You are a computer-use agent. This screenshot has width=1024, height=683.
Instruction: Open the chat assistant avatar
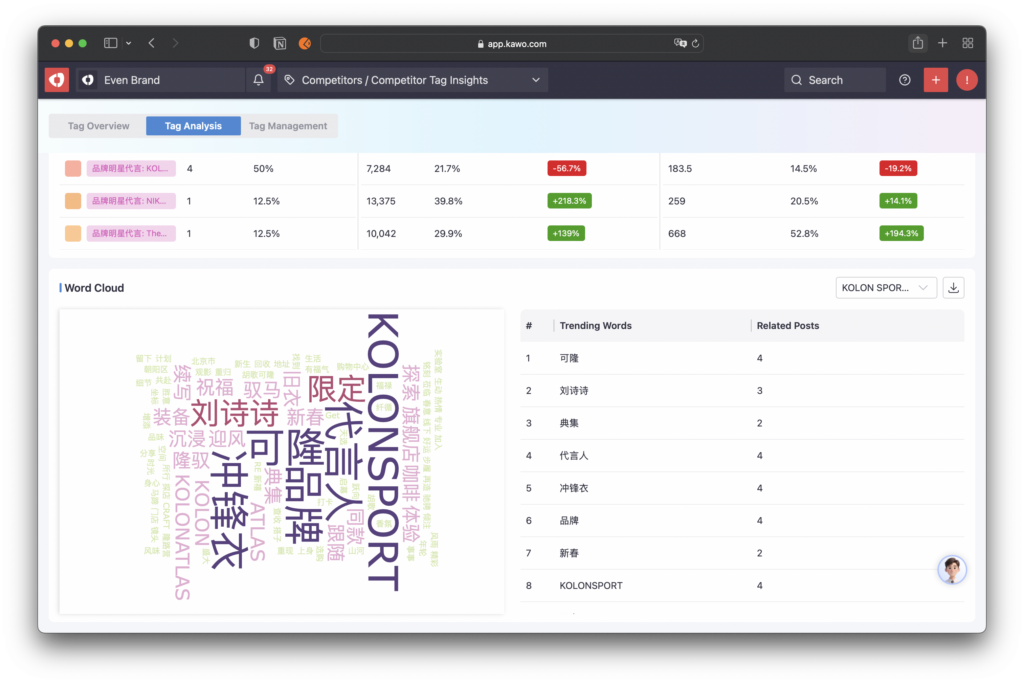[x=951, y=570]
